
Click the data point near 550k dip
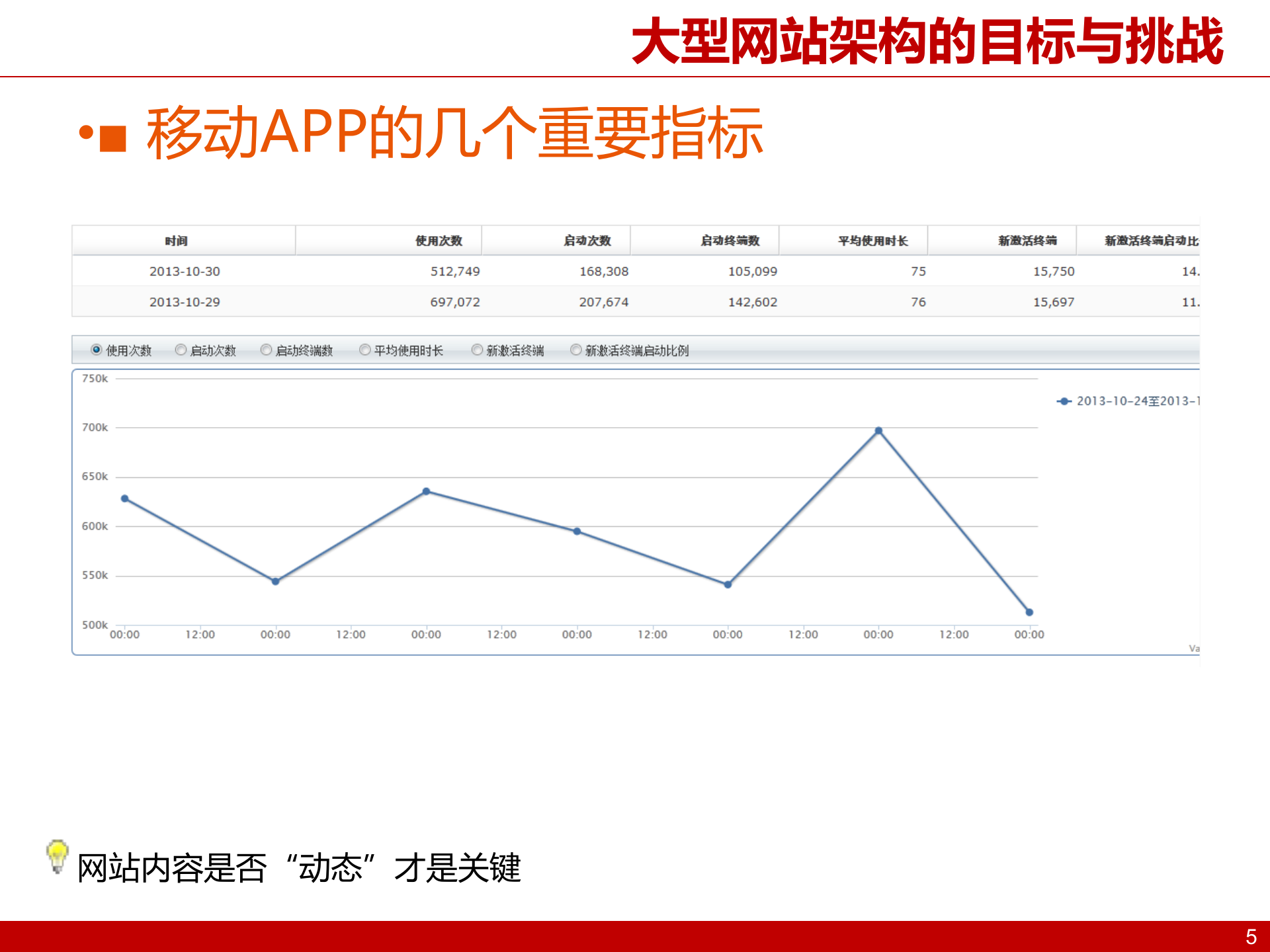[x=275, y=581]
